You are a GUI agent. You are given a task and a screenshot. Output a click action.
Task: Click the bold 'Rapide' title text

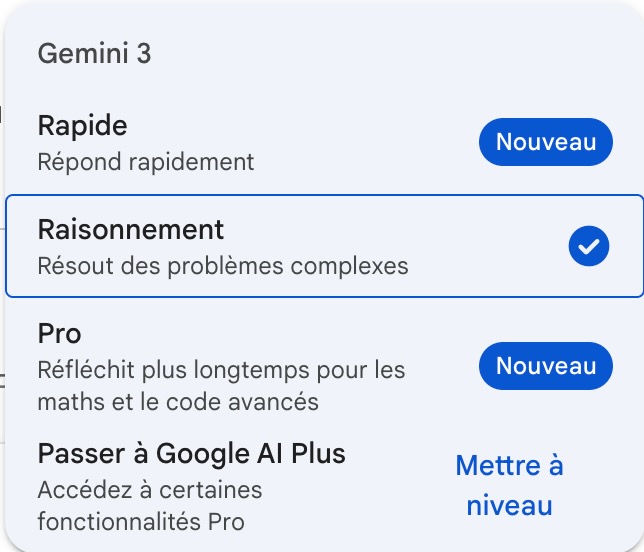click(x=83, y=126)
